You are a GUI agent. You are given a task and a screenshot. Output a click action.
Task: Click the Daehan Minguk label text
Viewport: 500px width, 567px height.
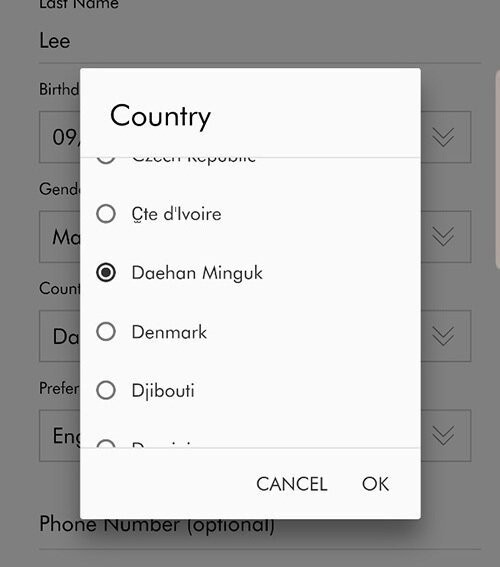coord(197,273)
